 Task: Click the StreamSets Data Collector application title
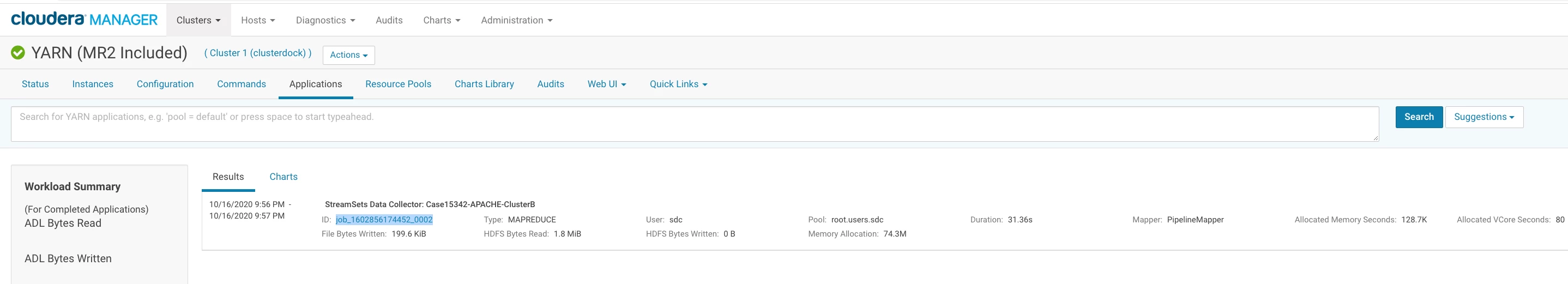coord(430,204)
